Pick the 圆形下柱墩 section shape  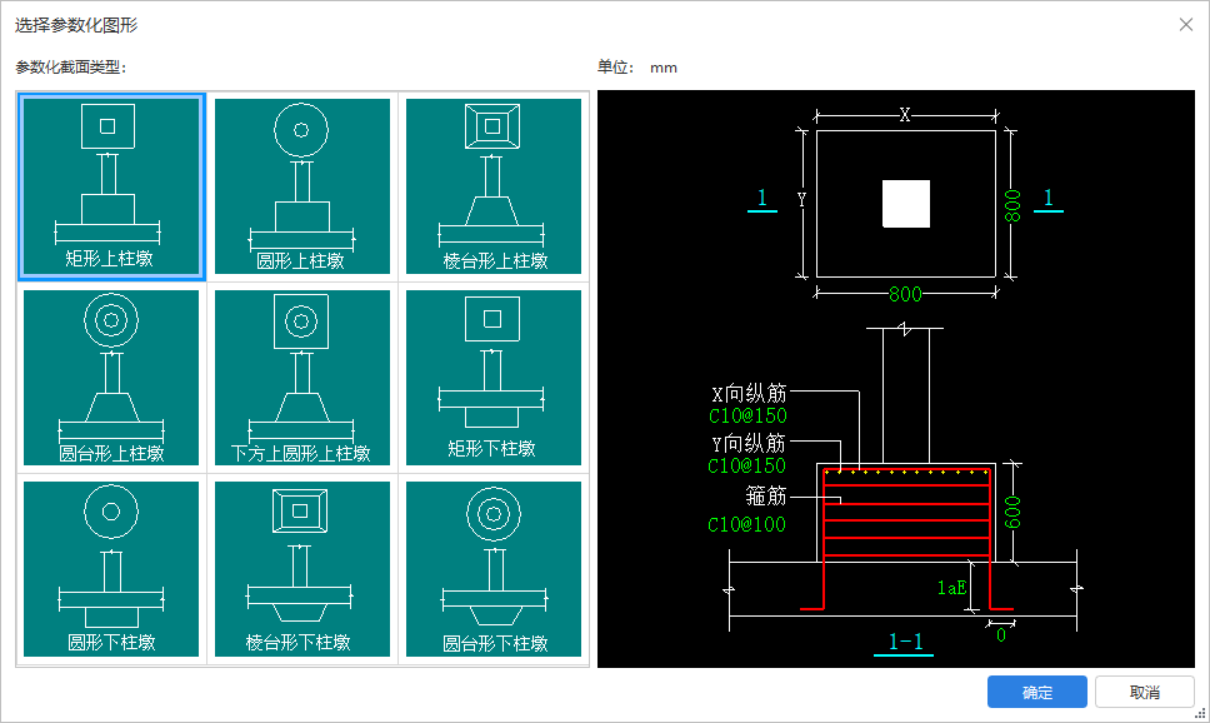tap(111, 569)
